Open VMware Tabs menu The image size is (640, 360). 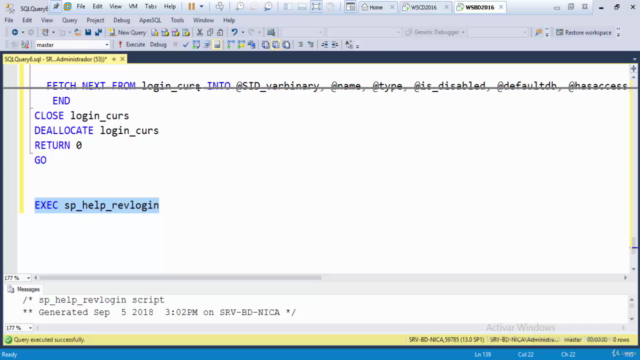pyautogui.click(x=151, y=7)
